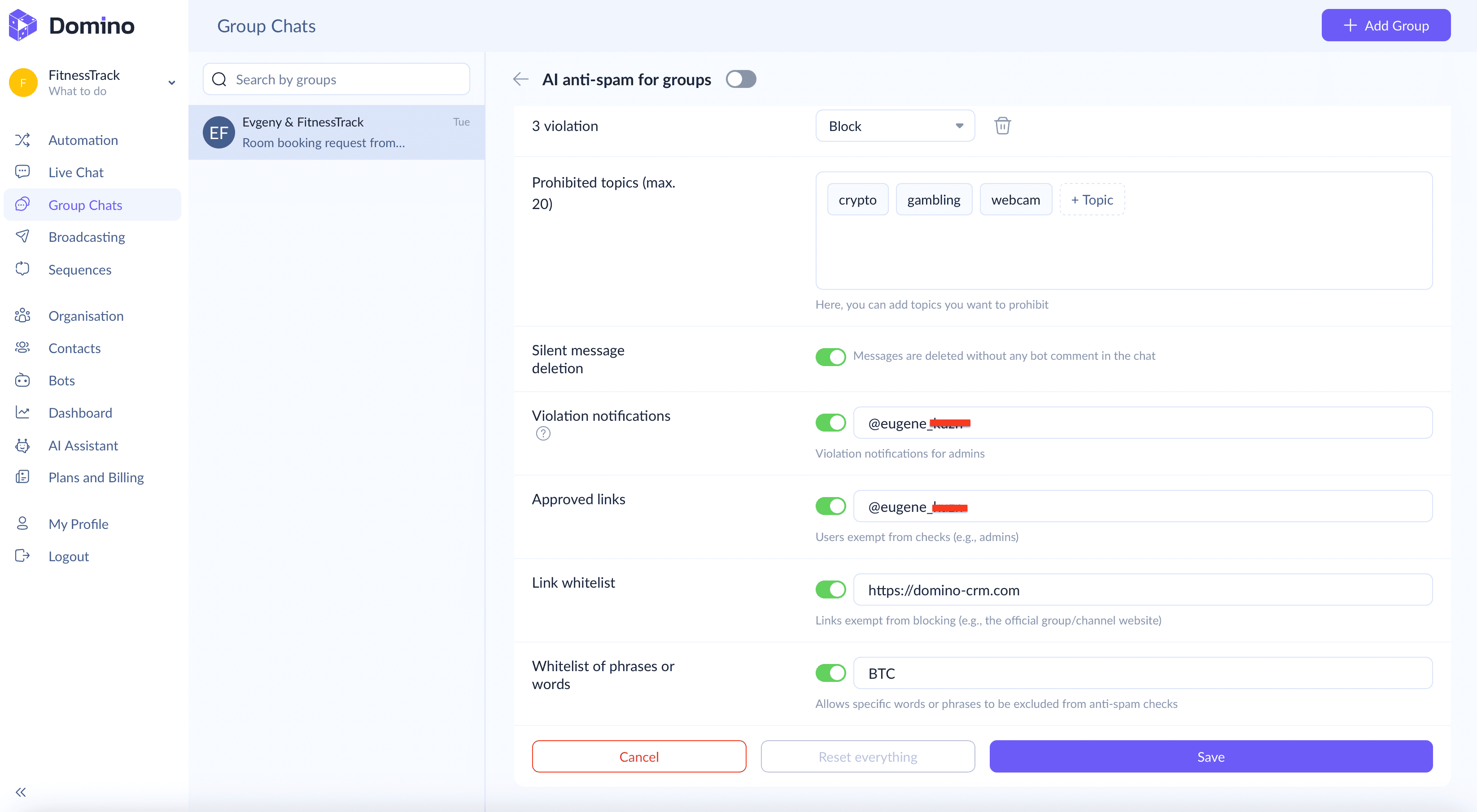Click Plans and Billing sidebar label

point(96,478)
